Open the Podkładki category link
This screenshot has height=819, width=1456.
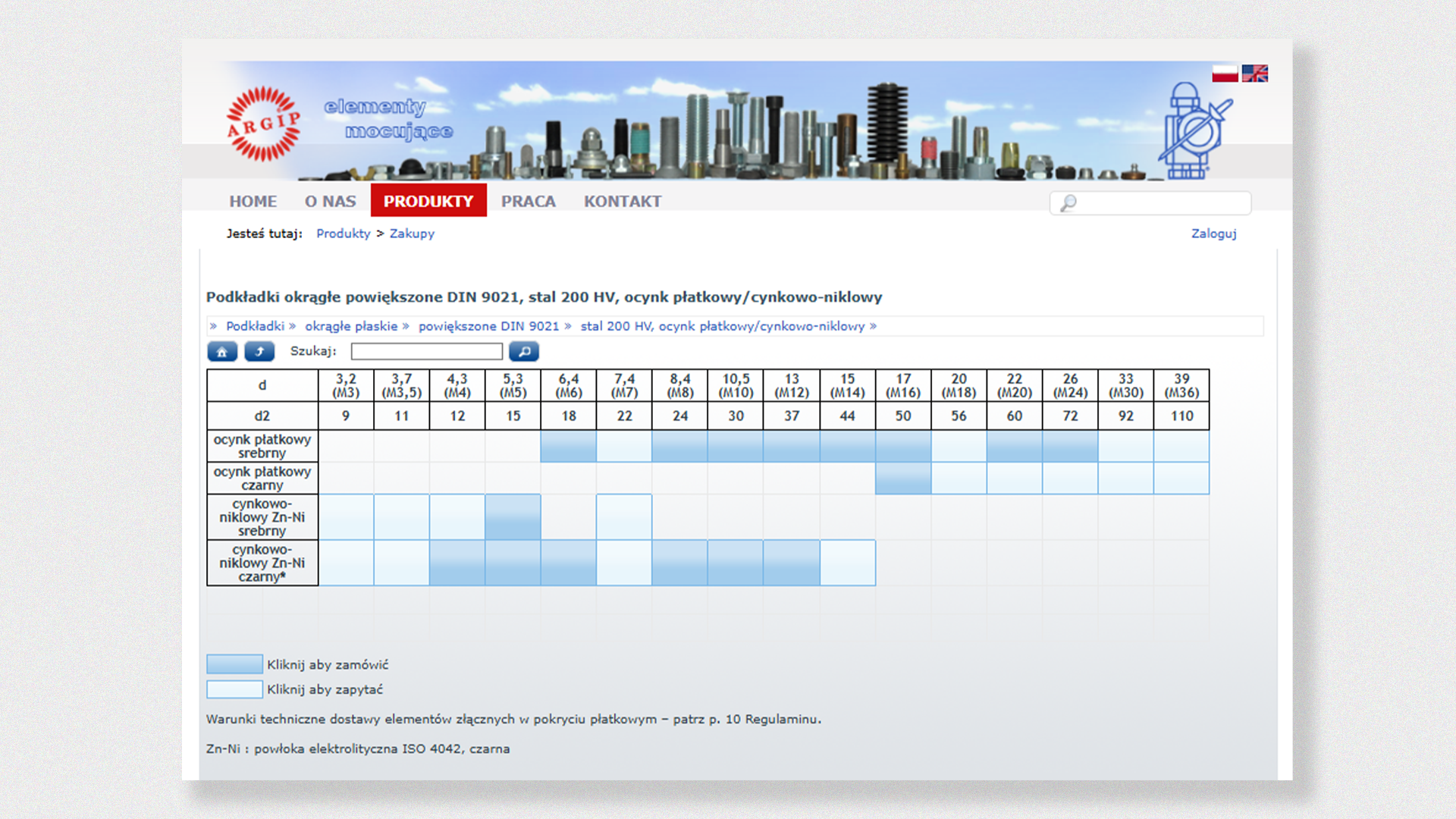pos(255,326)
